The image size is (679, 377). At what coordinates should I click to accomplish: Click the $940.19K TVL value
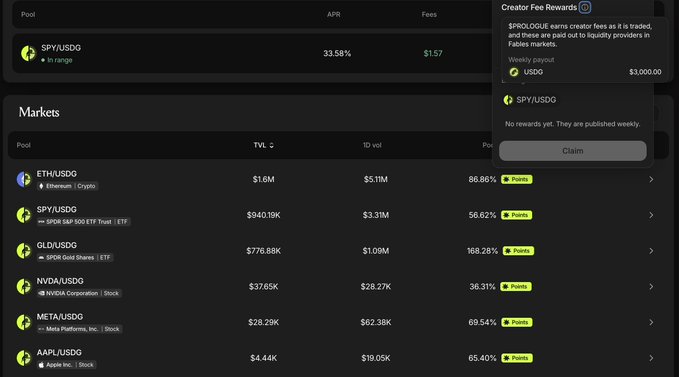(263, 215)
